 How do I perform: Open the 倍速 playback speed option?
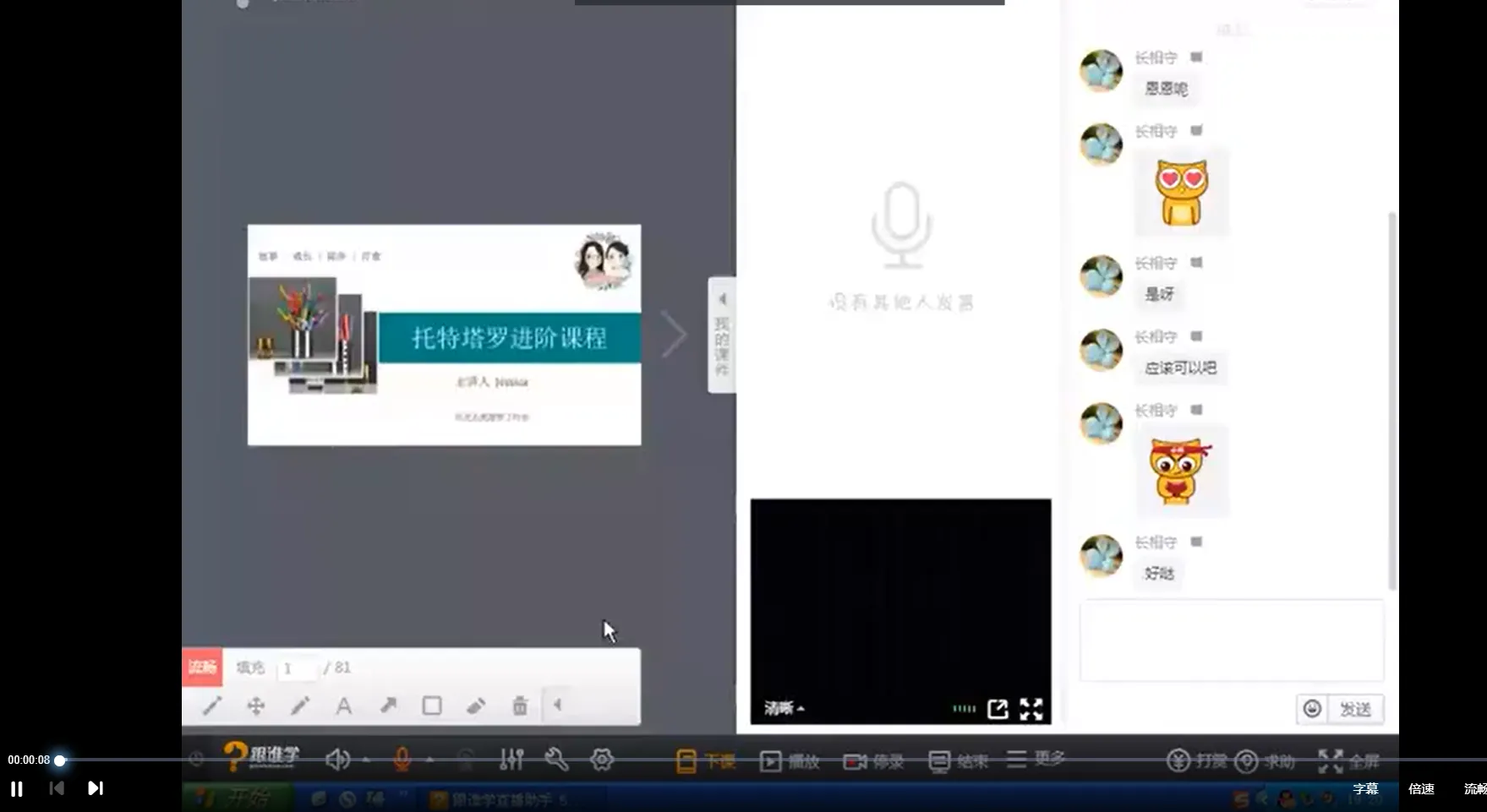(1421, 788)
